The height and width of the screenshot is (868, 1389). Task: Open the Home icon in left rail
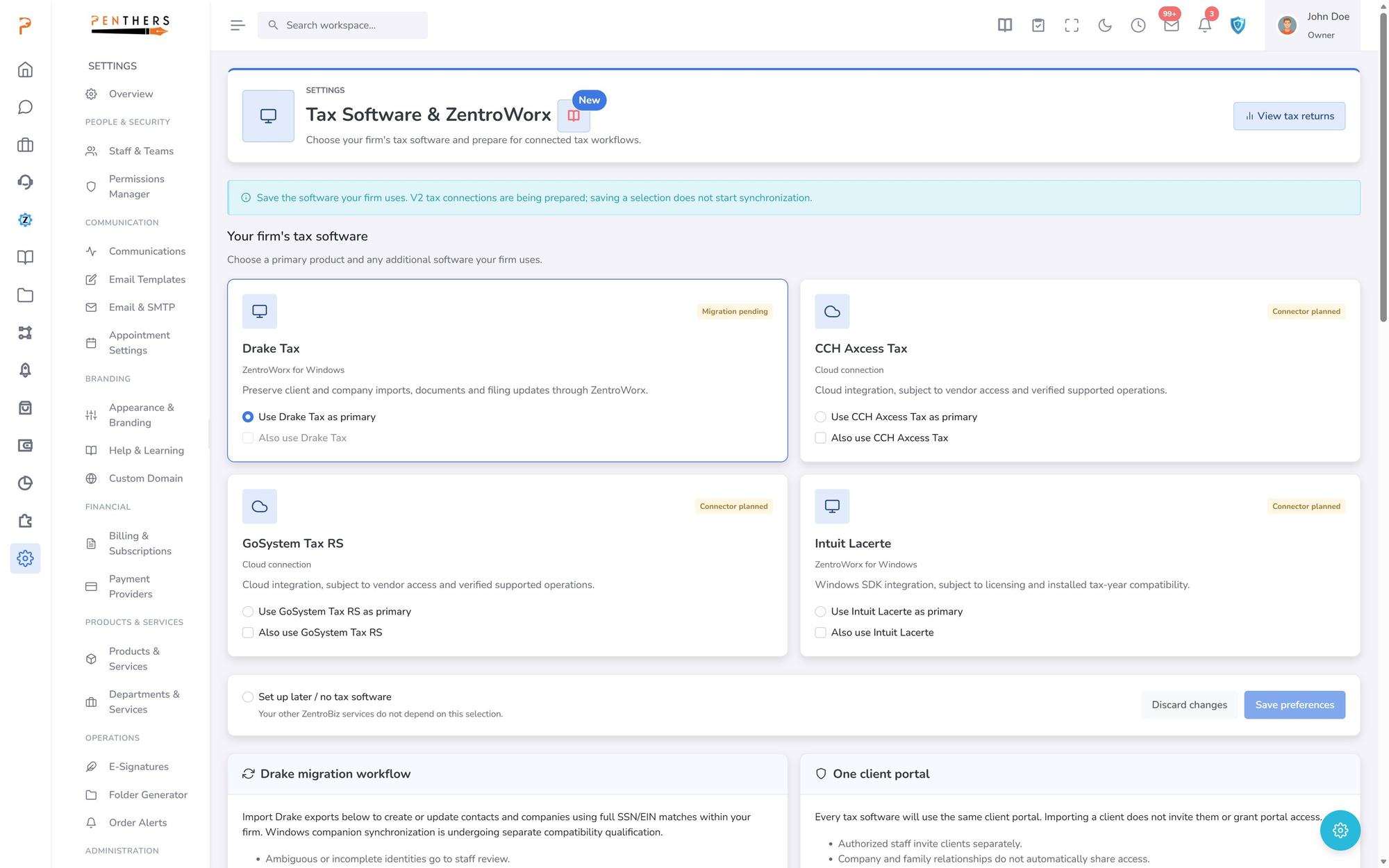25,69
